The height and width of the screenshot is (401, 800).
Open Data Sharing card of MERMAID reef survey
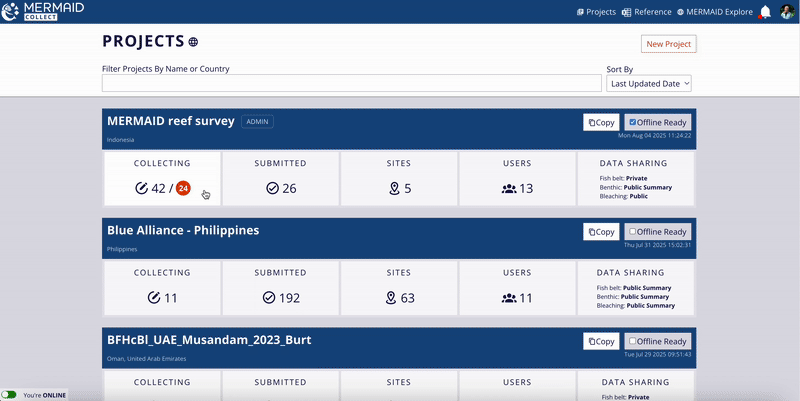[636, 179]
